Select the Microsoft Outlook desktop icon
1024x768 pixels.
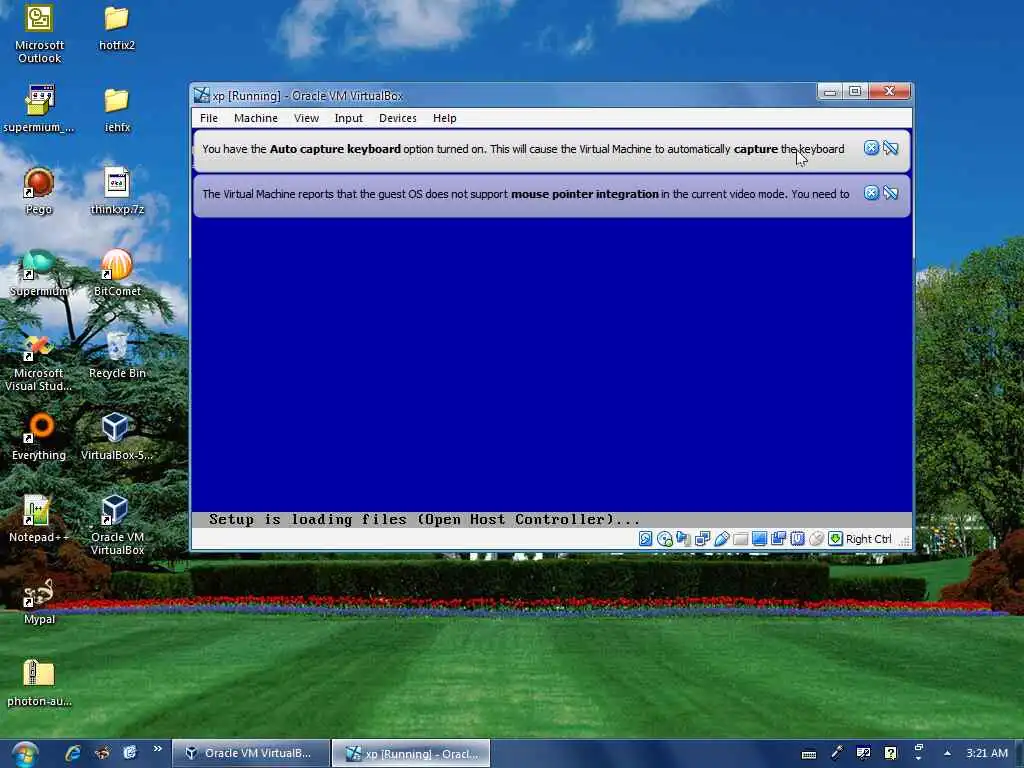coord(39,34)
